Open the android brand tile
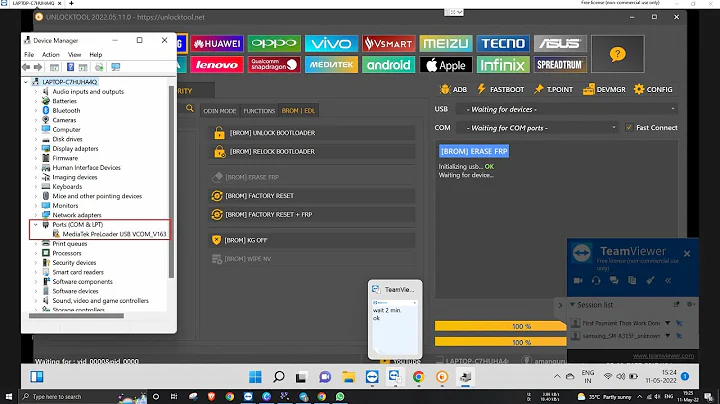The width and height of the screenshot is (720, 404). point(388,65)
